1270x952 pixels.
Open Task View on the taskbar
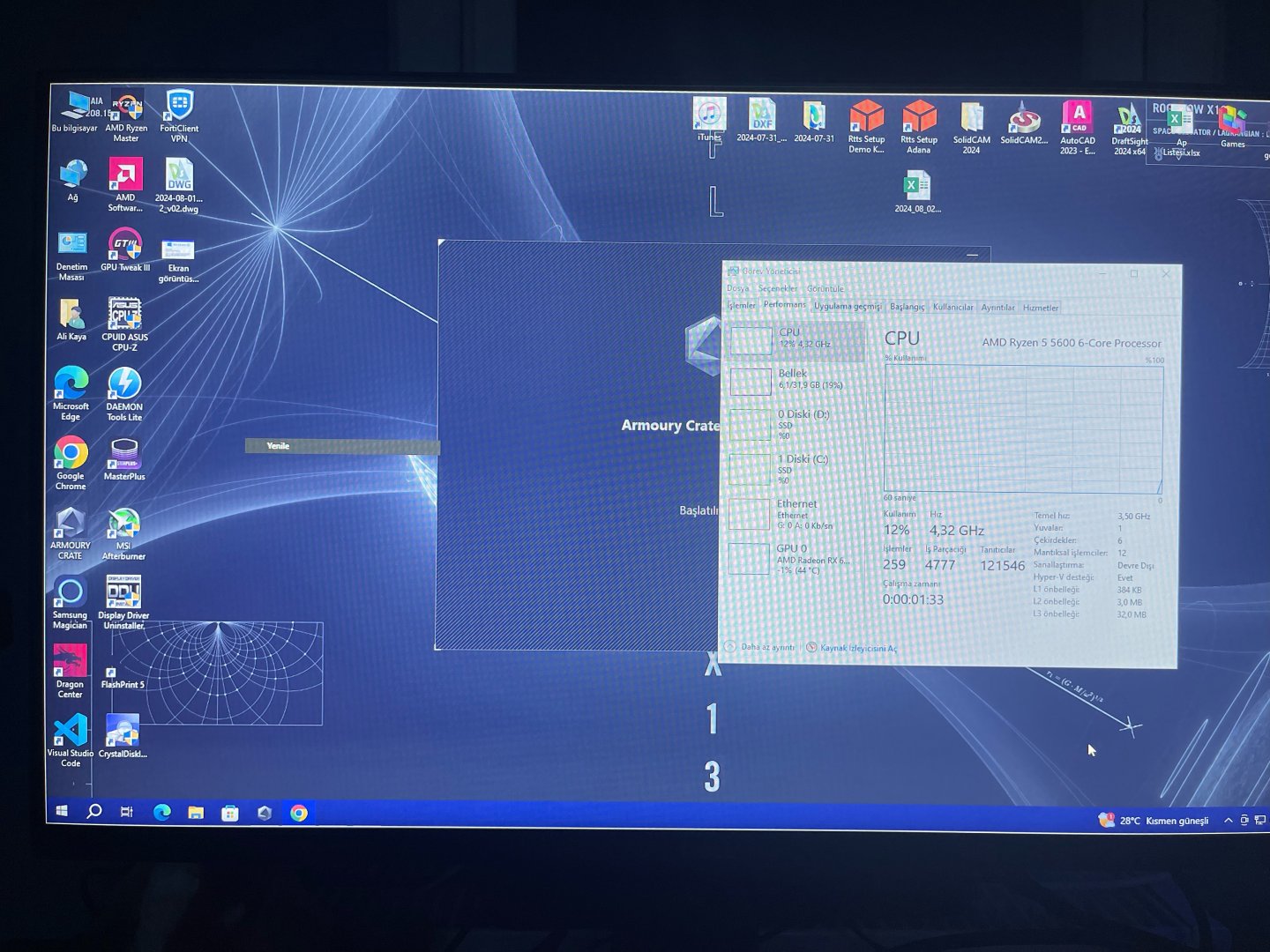point(127,812)
